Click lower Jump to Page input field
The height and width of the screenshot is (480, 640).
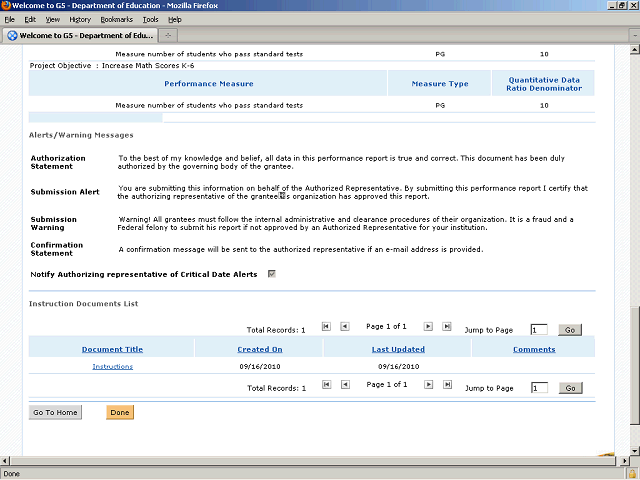coord(539,388)
